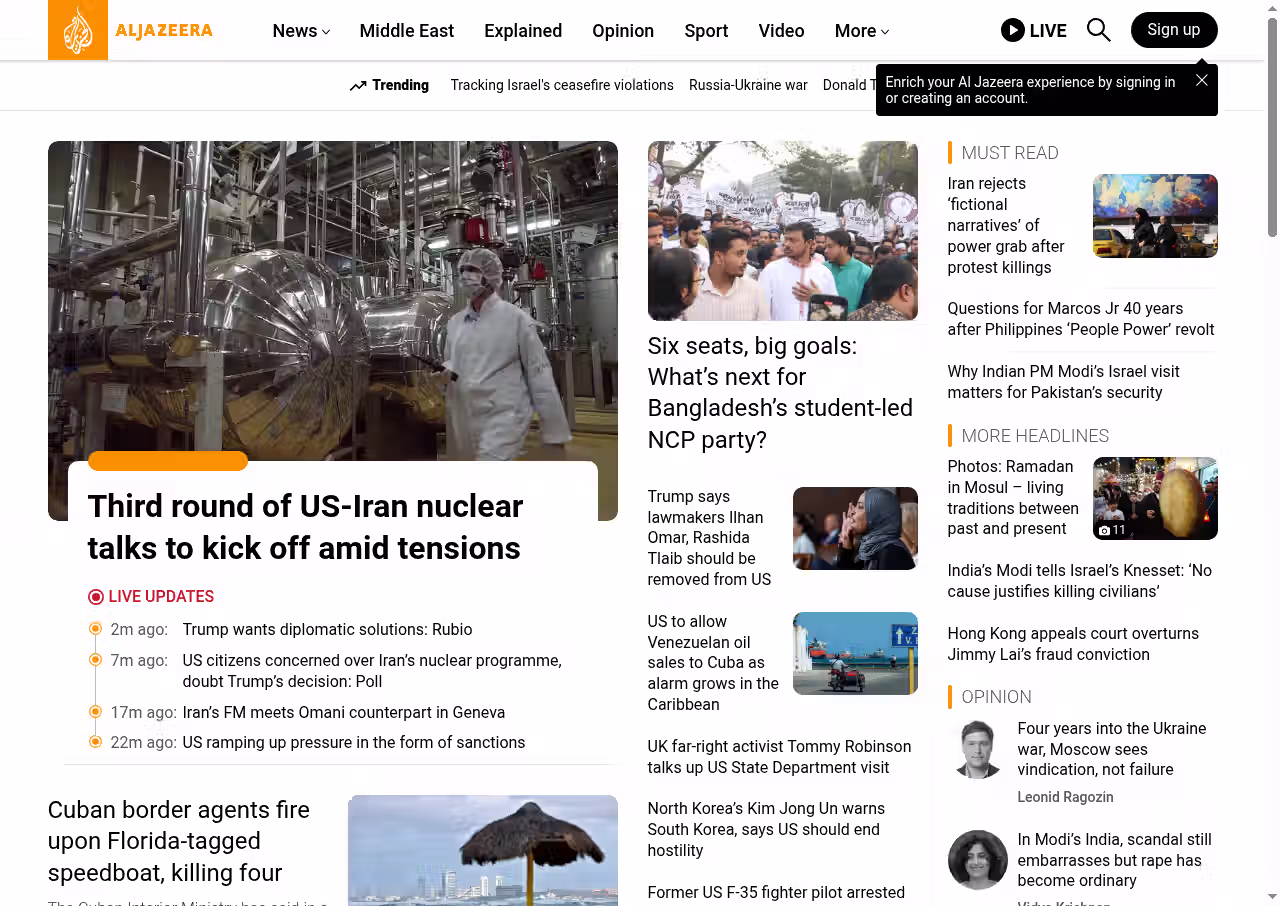
Task: Click the Modi opinion author's portrait
Action: [x=977, y=859]
